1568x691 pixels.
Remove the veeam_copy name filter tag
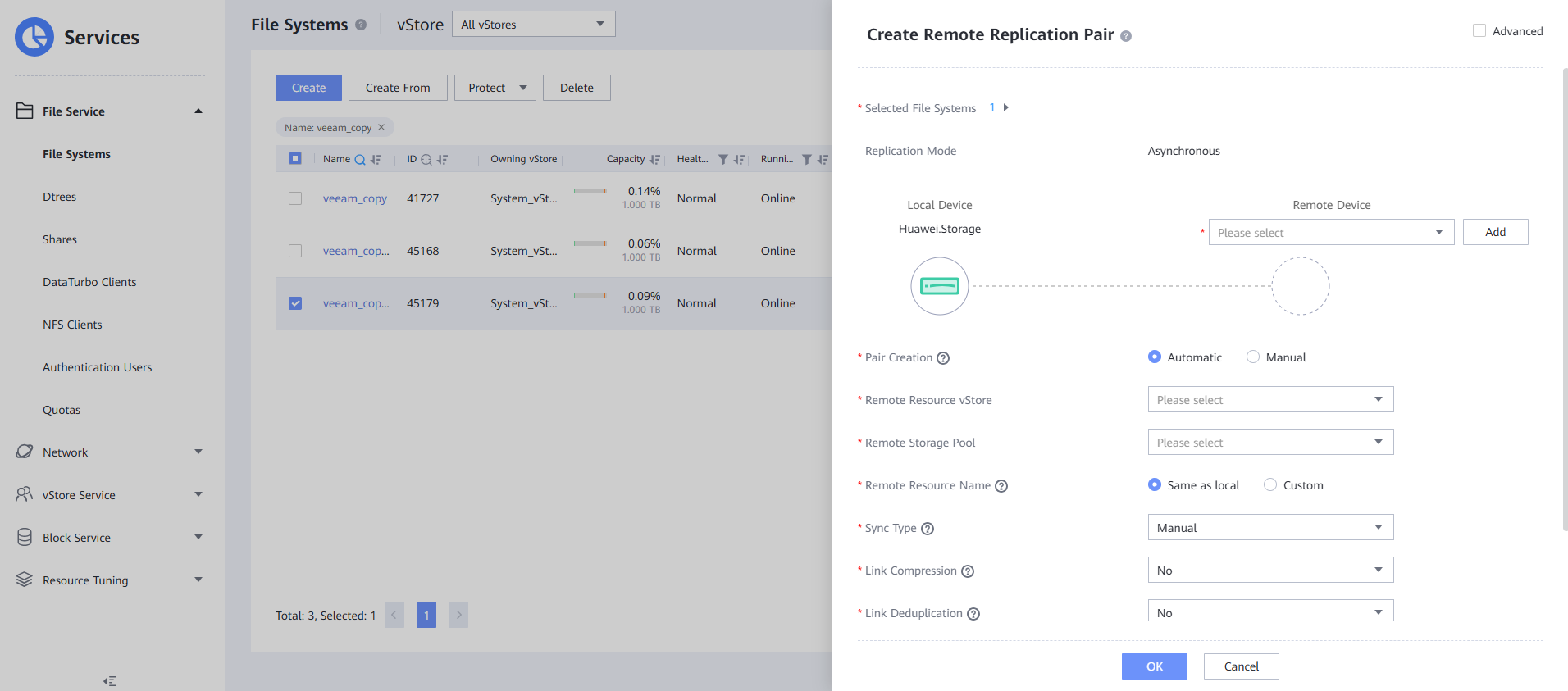pyautogui.click(x=381, y=127)
